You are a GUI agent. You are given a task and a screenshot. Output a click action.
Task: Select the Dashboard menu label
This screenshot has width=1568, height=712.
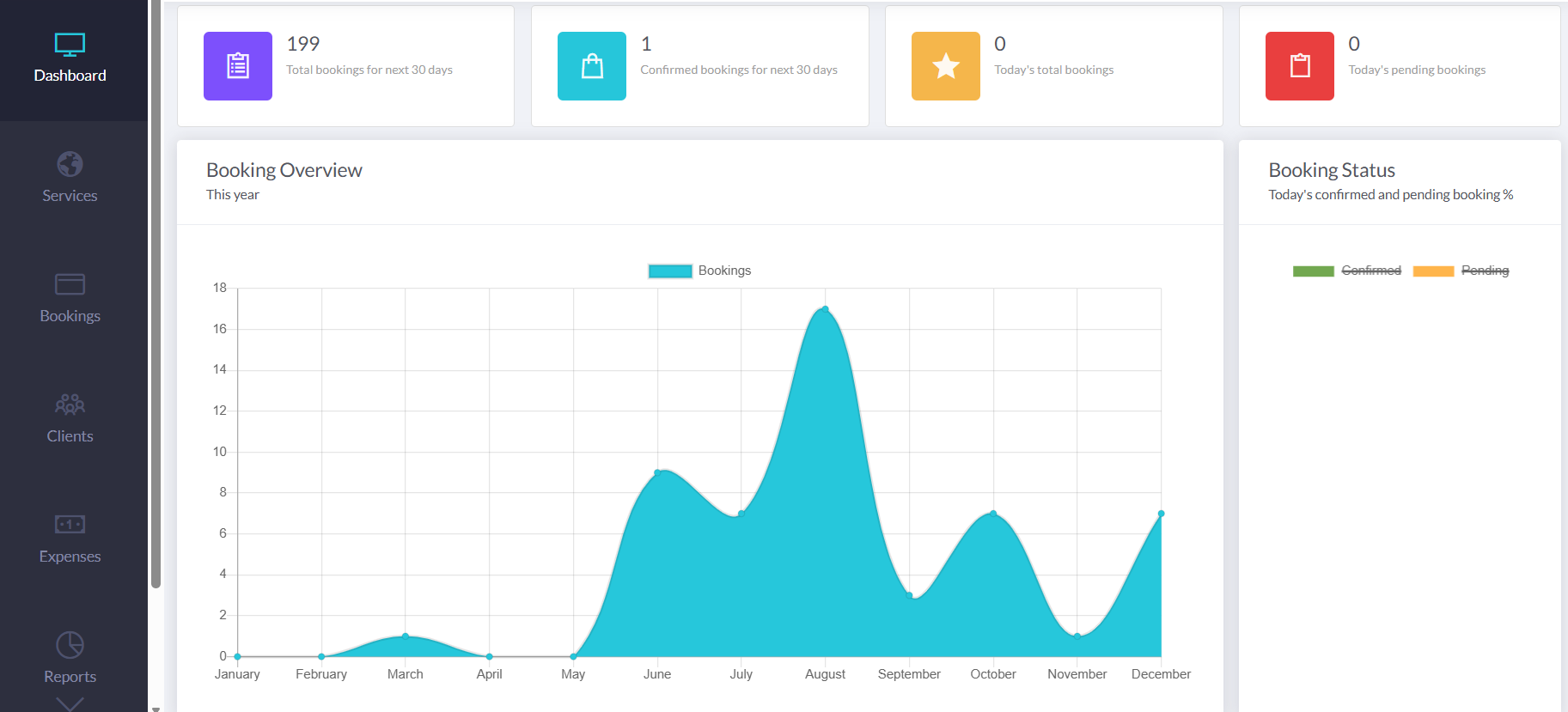coord(70,76)
